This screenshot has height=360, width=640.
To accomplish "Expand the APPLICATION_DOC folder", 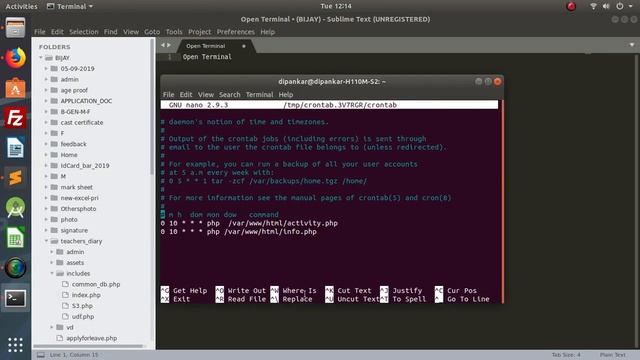I will click(x=46, y=101).
